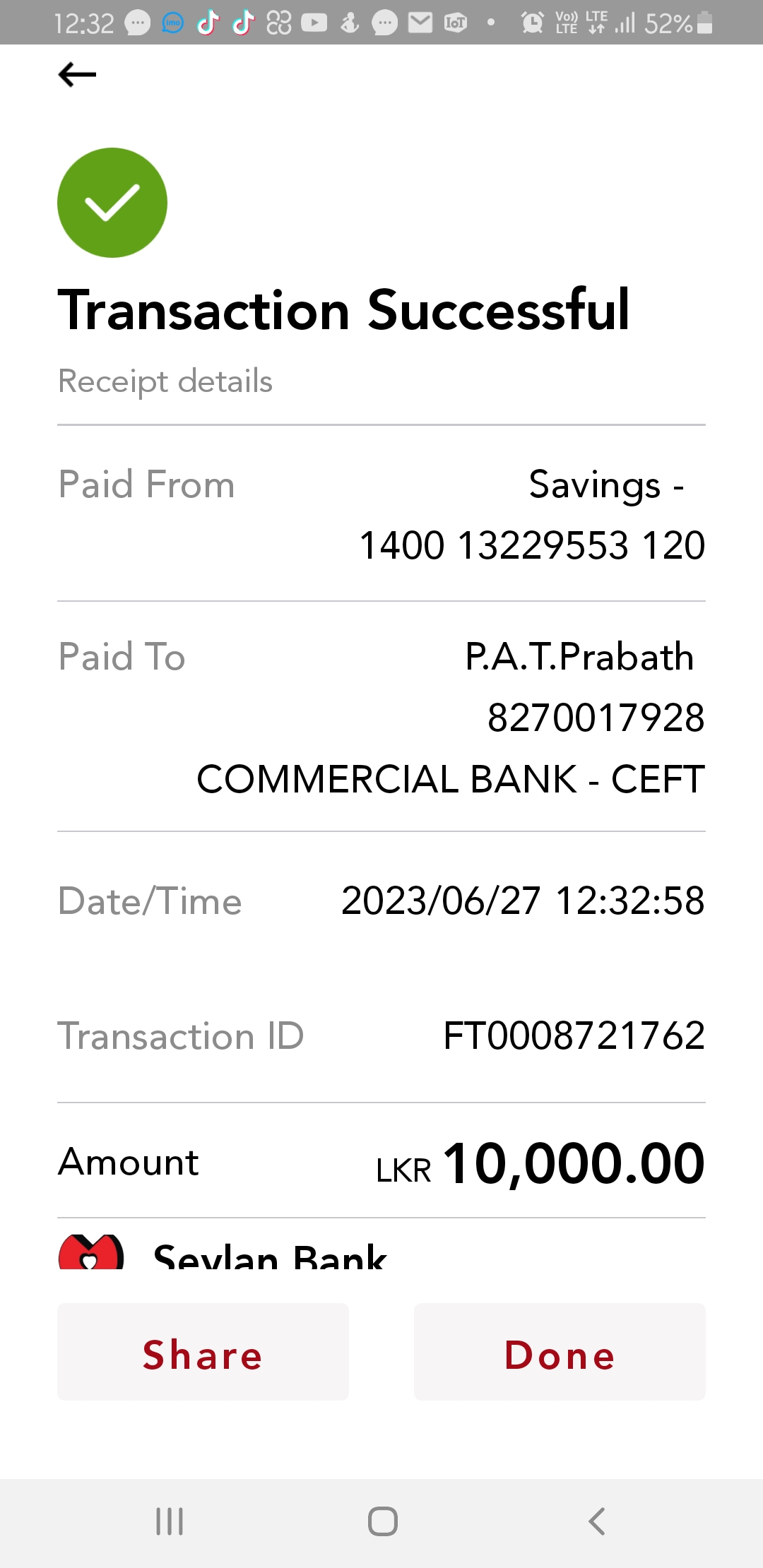Tap the green success checkmark icon
The width and height of the screenshot is (763, 1568).
pyautogui.click(x=112, y=203)
